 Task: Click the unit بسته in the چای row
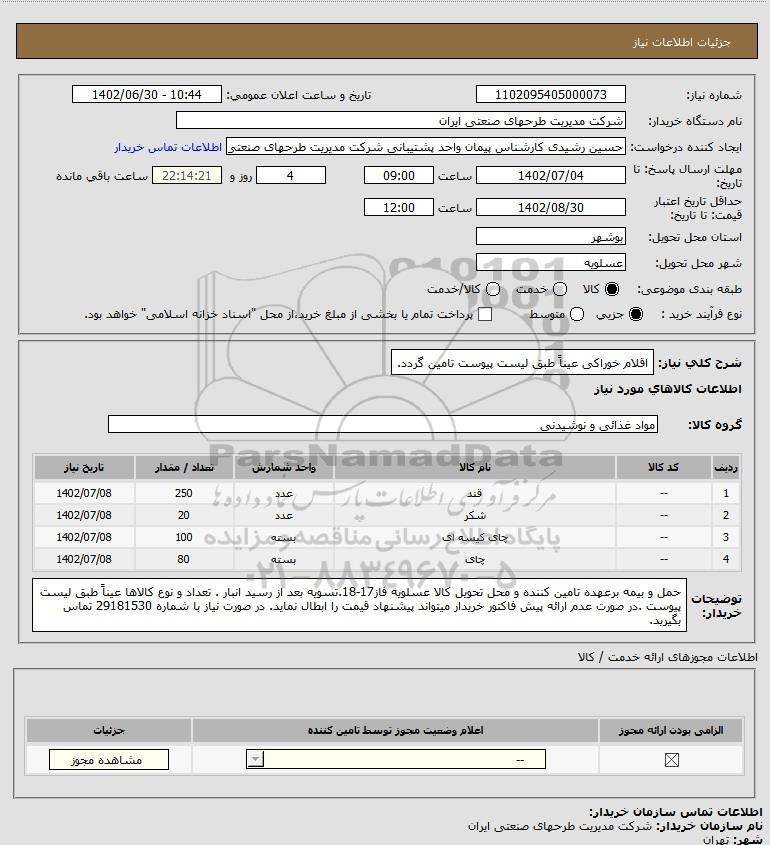tap(284, 559)
